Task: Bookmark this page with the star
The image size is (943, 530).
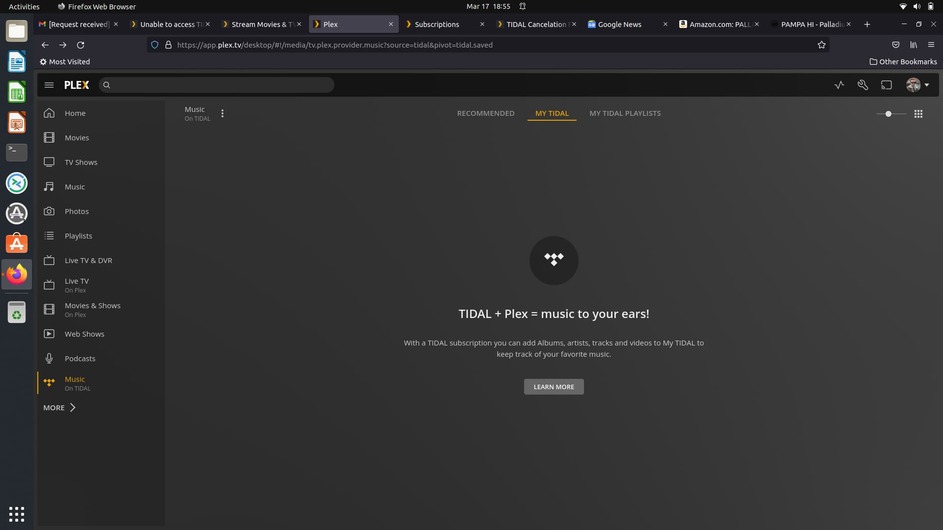Action: point(822,45)
